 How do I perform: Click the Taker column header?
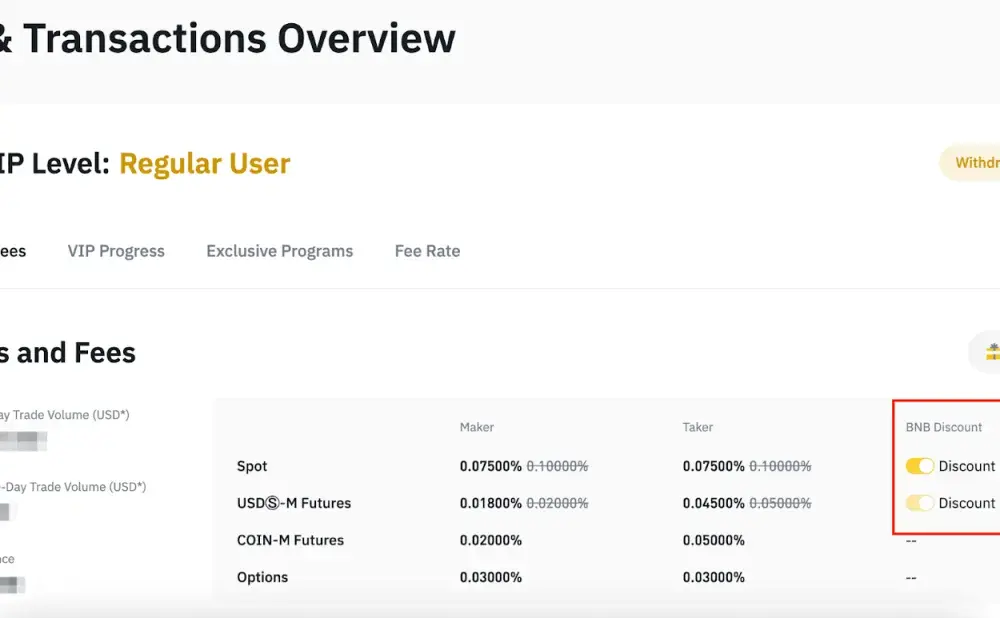[698, 427]
